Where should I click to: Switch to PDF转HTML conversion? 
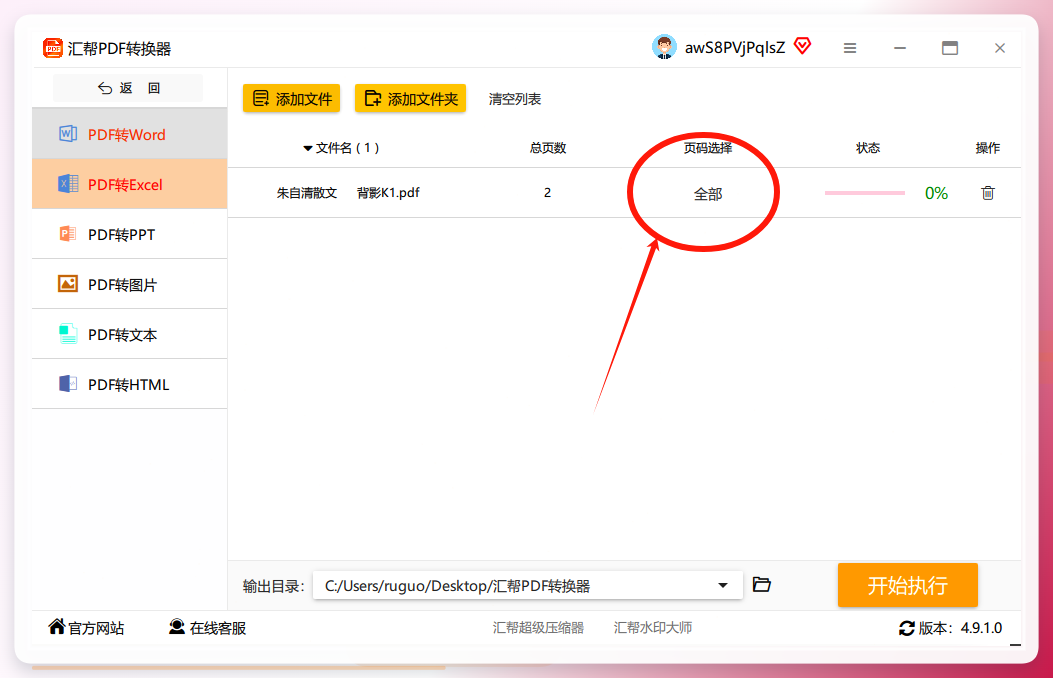130,384
